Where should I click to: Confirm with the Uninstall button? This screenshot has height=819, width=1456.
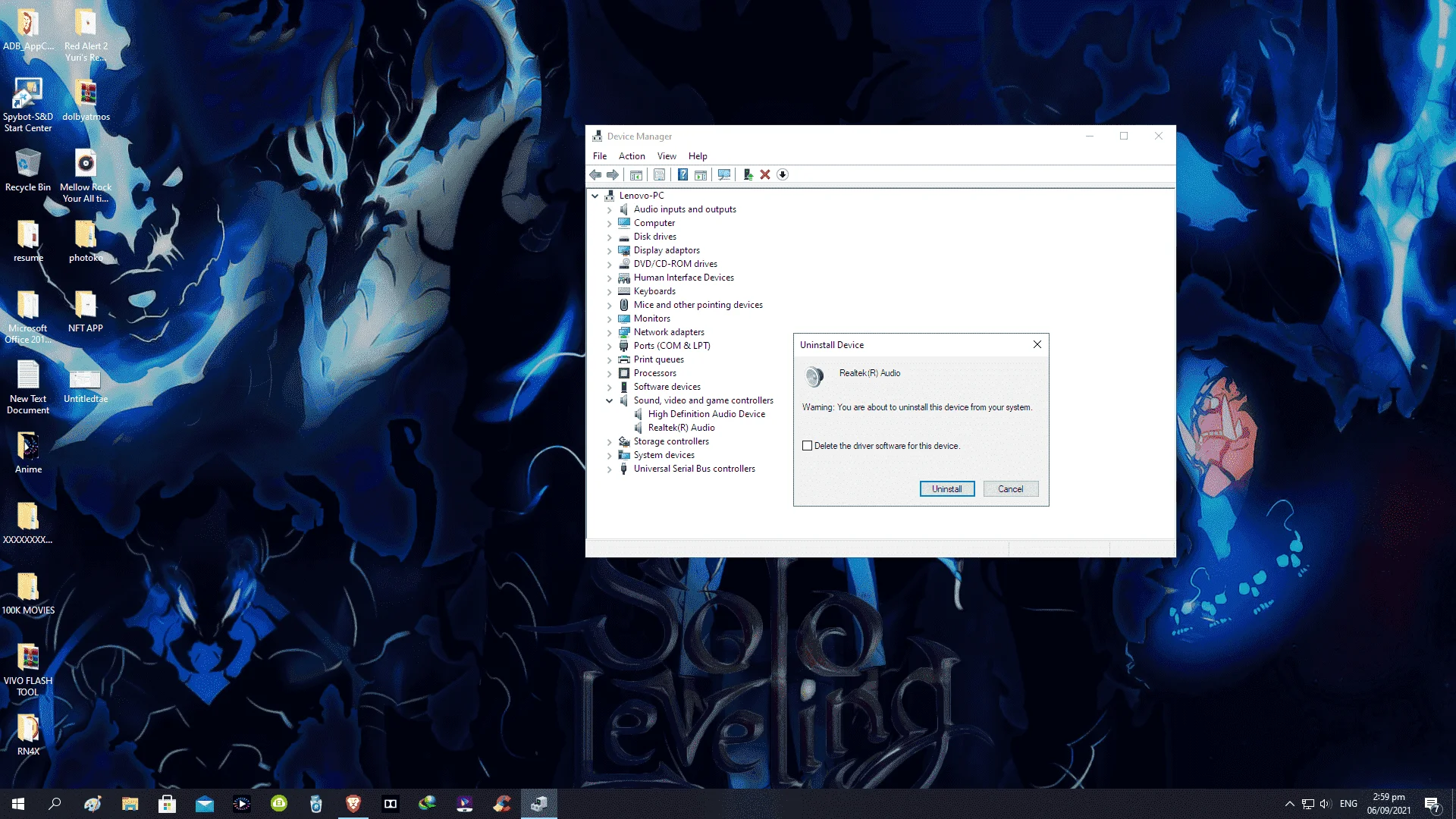[x=947, y=489]
